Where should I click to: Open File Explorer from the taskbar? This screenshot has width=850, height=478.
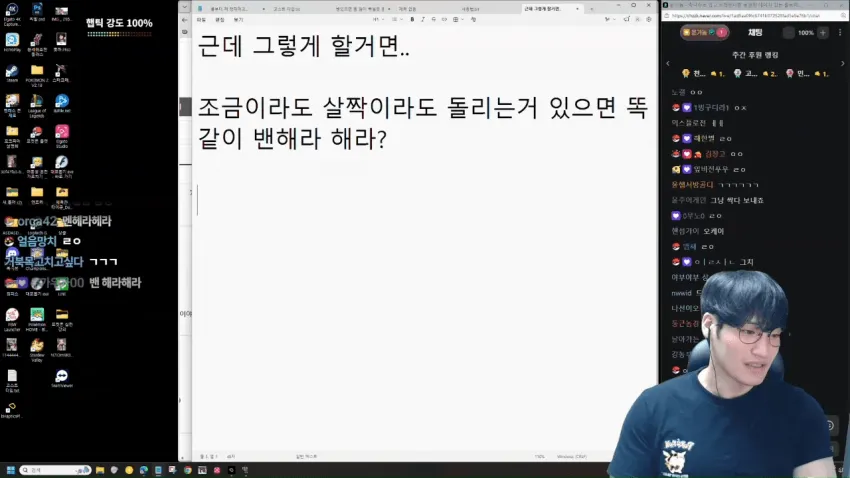point(100,470)
